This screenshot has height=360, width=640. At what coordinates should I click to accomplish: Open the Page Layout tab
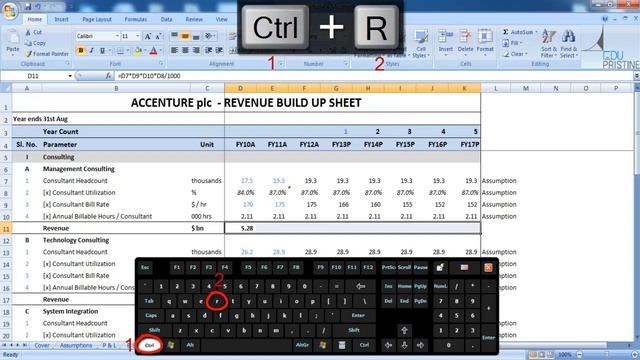tap(97, 19)
